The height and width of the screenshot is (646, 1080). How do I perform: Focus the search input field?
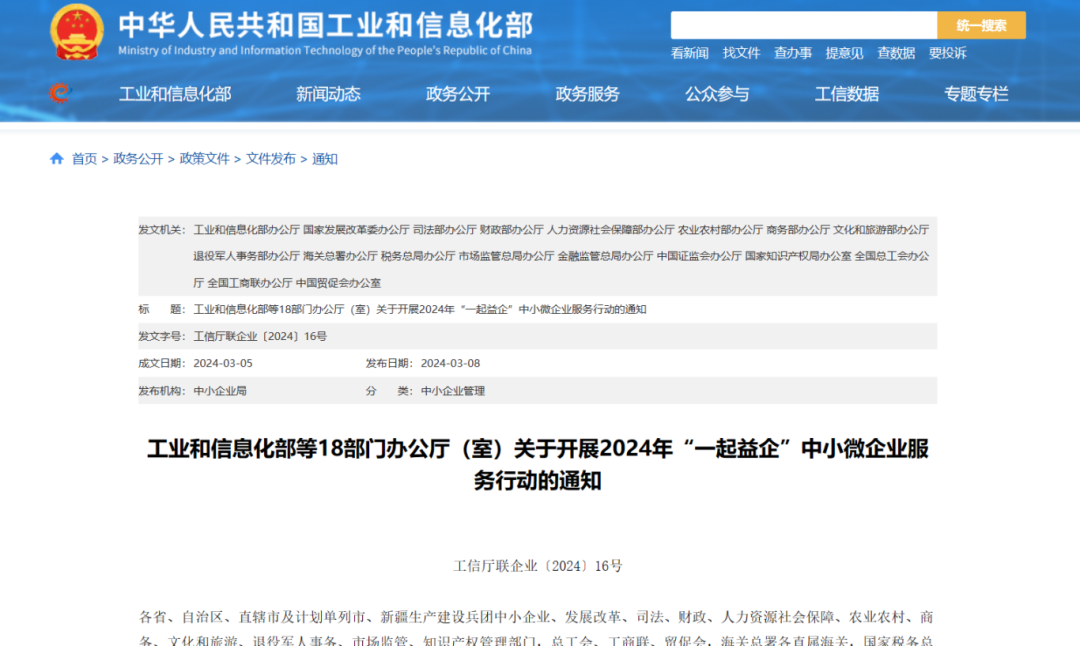click(803, 26)
